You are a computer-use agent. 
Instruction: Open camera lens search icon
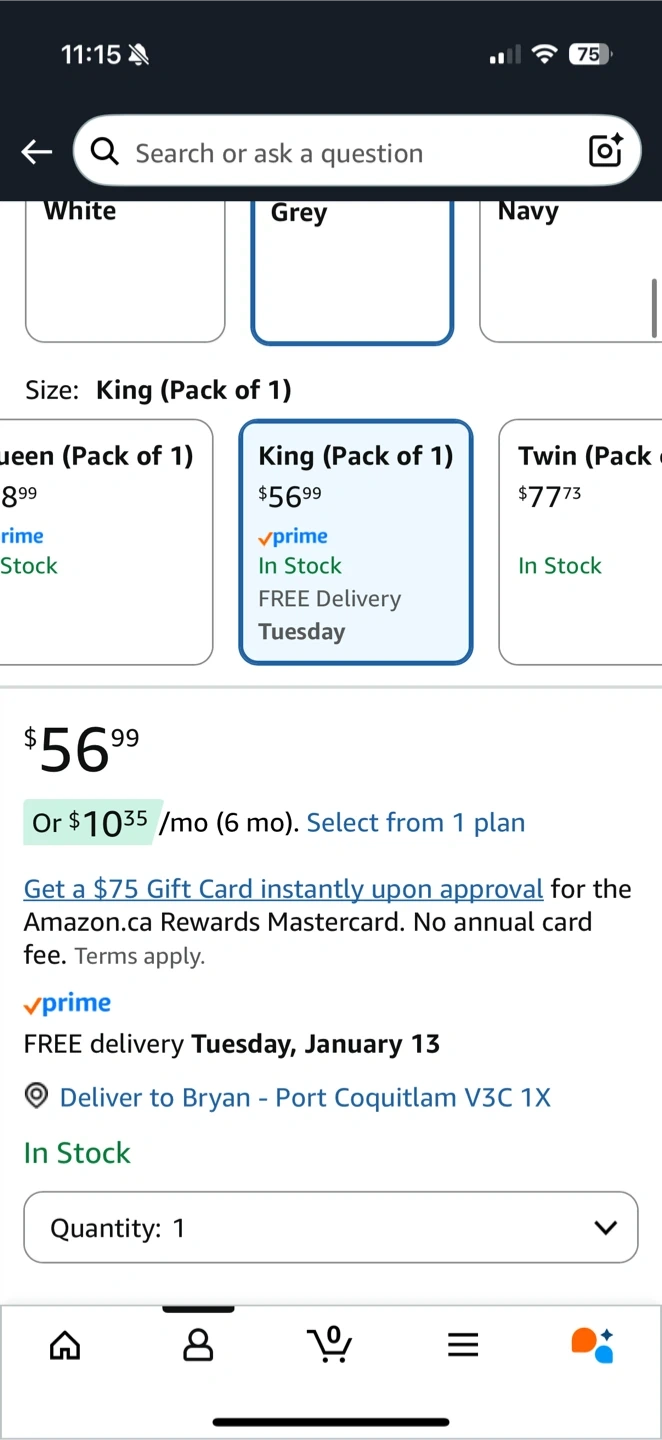point(606,151)
